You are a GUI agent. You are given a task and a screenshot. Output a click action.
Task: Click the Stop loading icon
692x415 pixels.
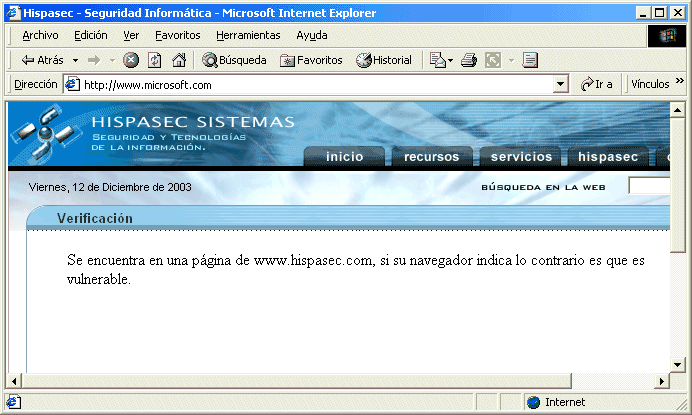(131, 60)
